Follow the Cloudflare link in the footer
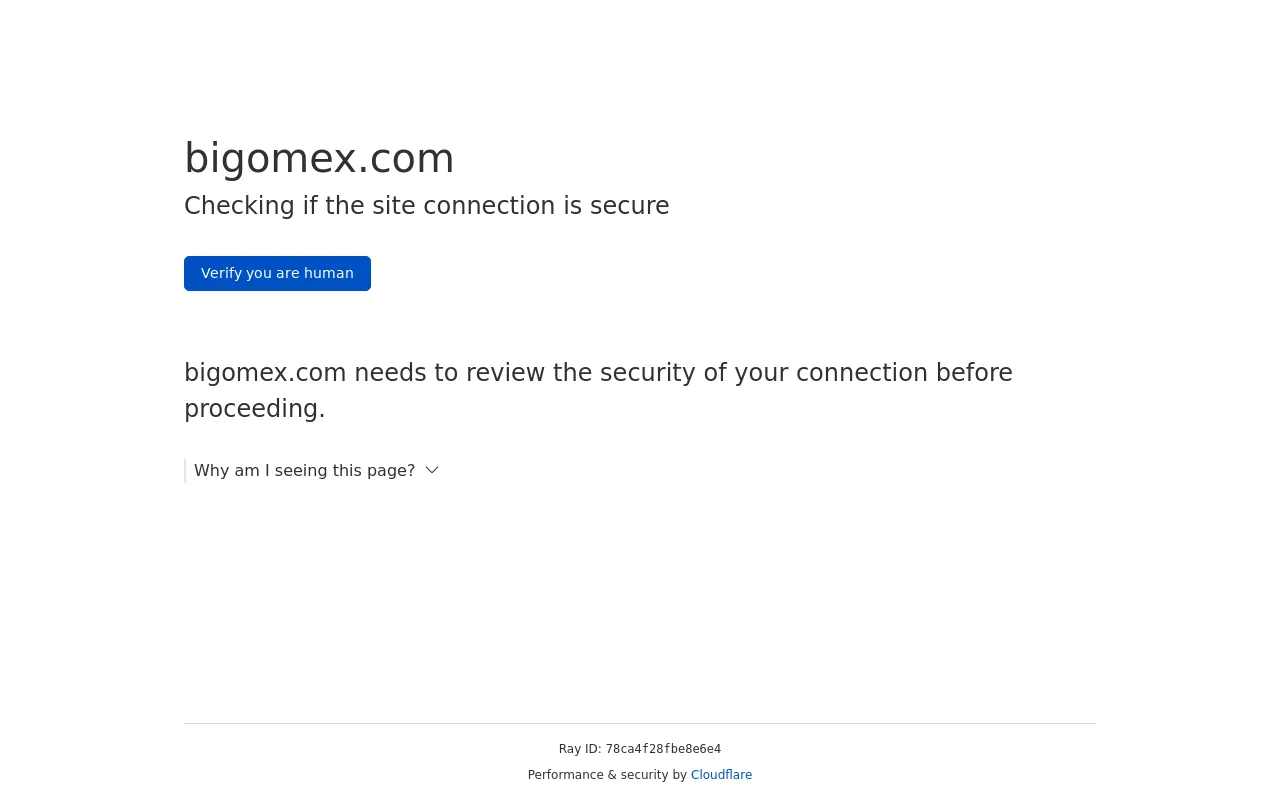This screenshot has height=800, width=1280. coord(721,775)
